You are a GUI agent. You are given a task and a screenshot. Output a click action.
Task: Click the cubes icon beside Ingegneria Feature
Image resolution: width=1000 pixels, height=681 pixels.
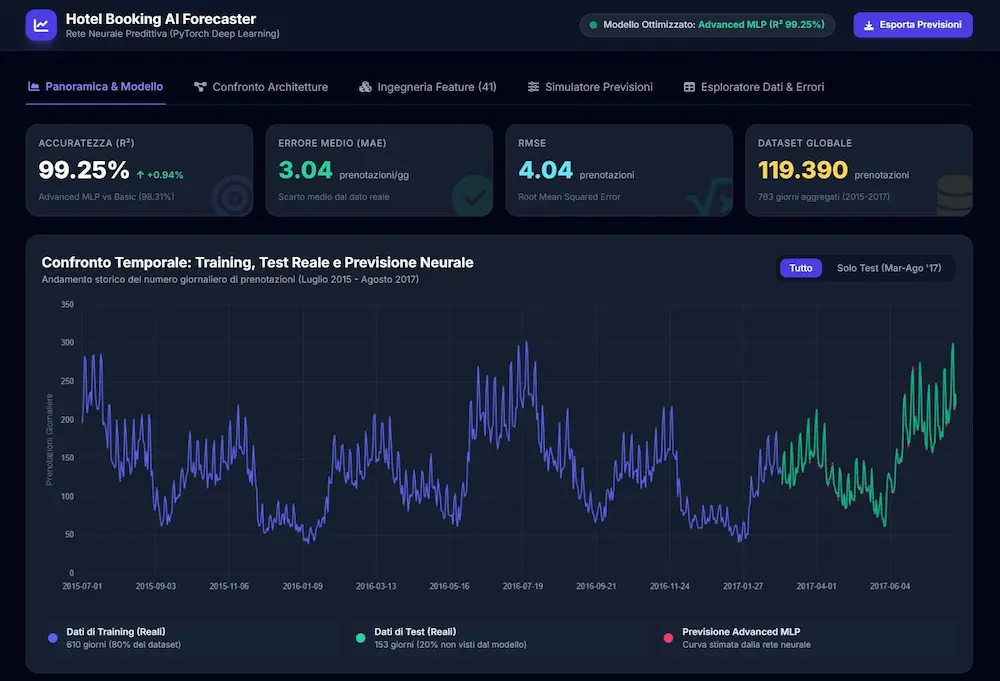point(365,87)
